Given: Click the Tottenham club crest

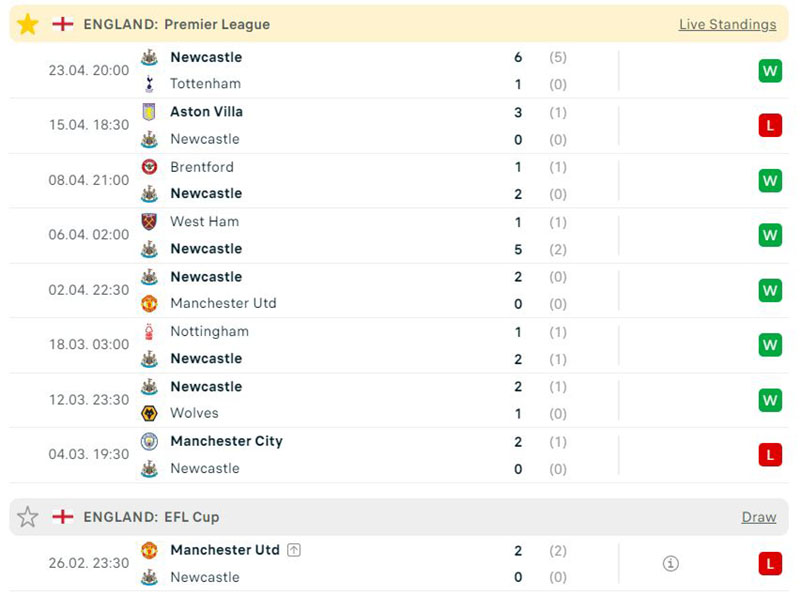Looking at the screenshot, I should pos(149,84).
